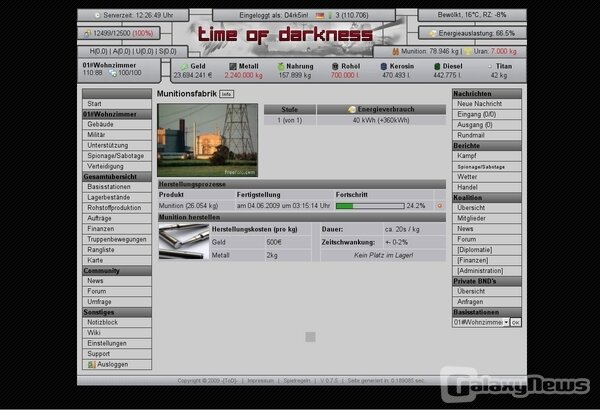Open Aufträge link
600x410 pixels.
(x=117, y=218)
